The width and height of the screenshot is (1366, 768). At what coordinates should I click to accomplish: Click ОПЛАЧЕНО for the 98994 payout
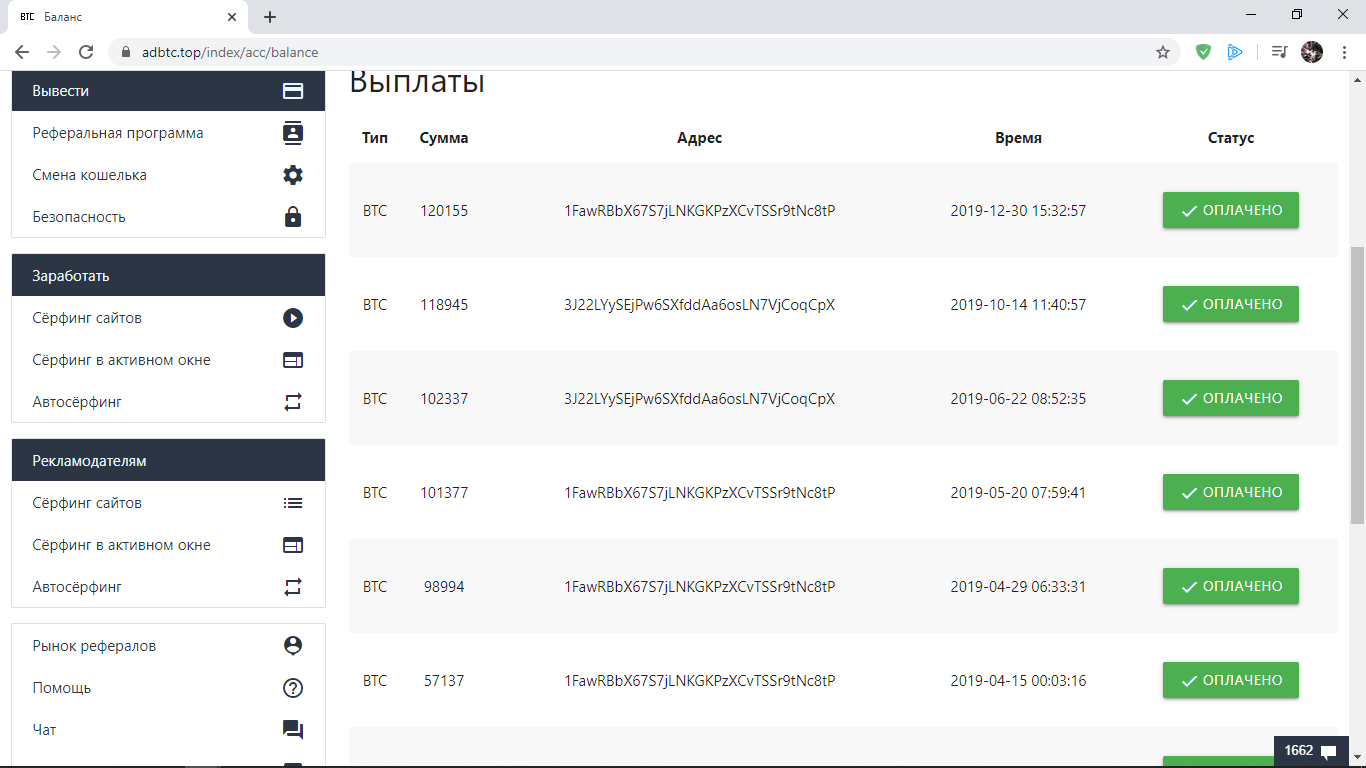tap(1230, 586)
